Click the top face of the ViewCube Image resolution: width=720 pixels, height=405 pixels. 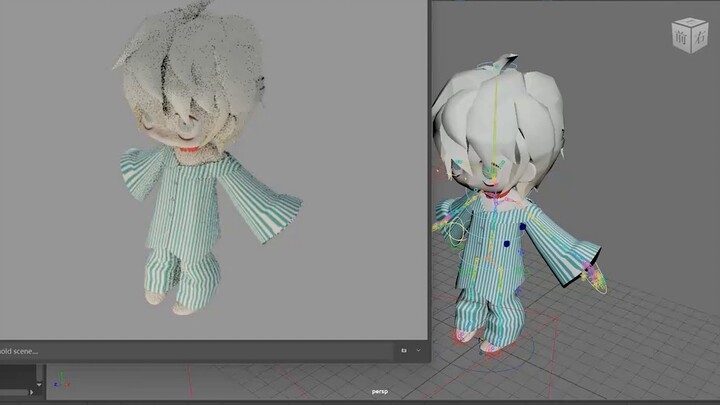[x=690, y=23]
